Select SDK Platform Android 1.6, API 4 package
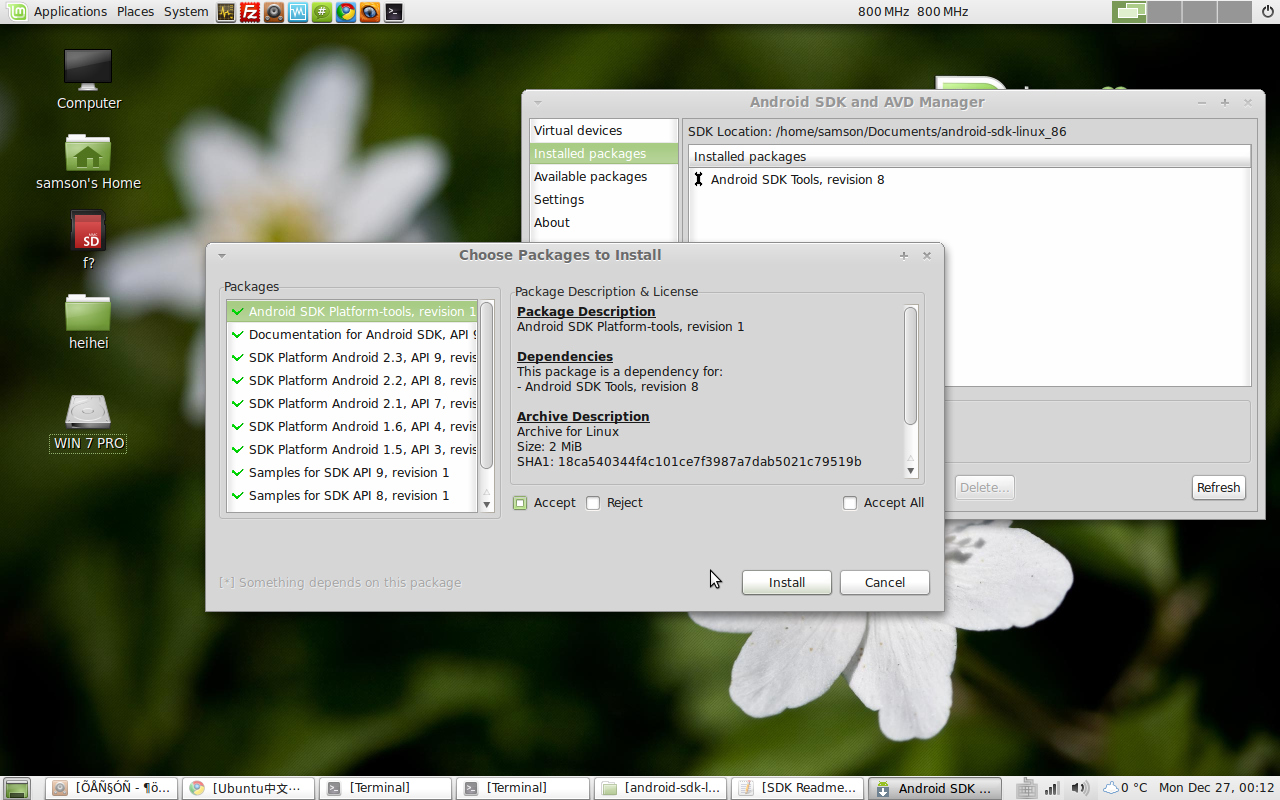1280x800 pixels. (x=352, y=427)
